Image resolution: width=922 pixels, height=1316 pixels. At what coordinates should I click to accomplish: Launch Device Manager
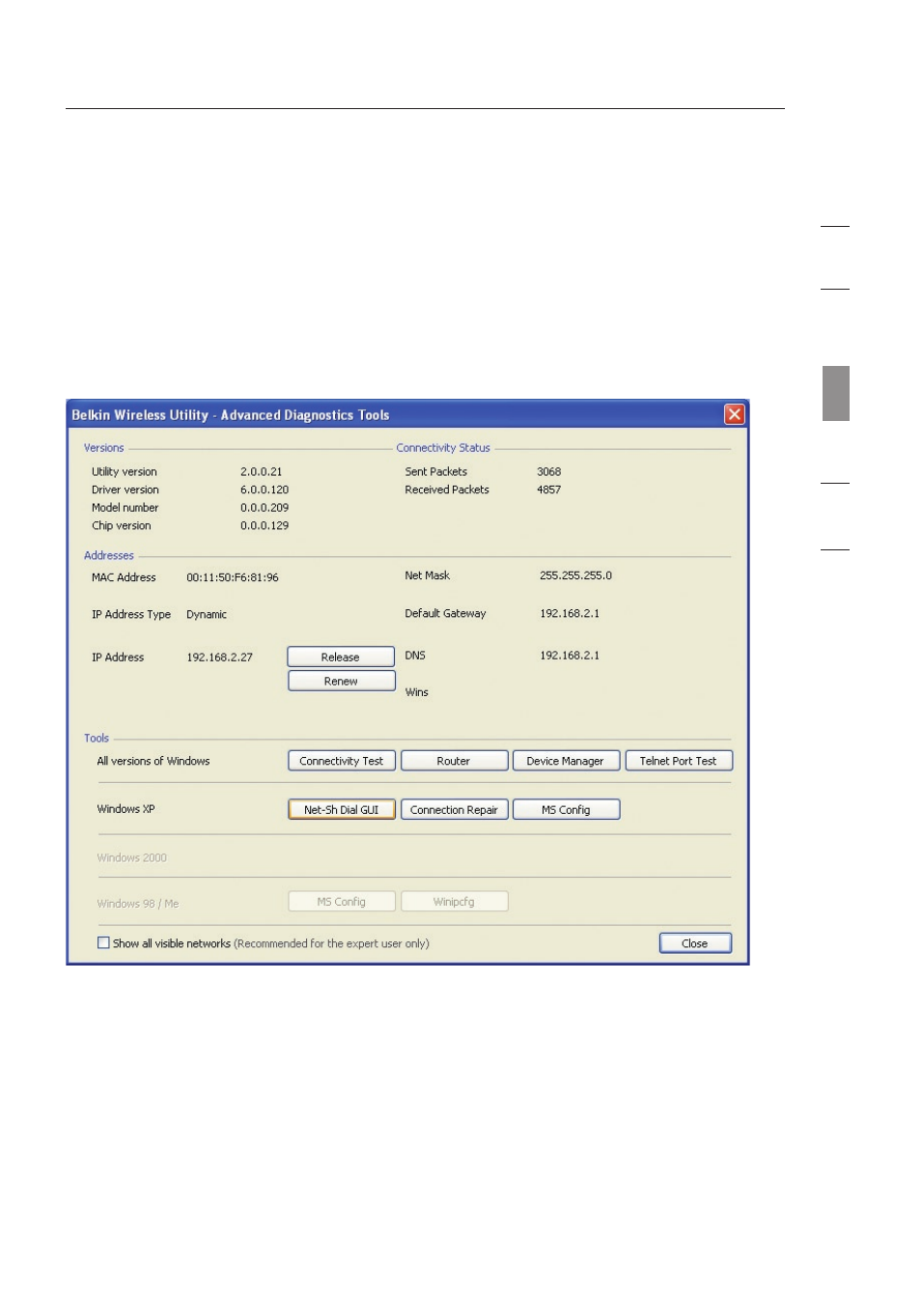coord(566,761)
